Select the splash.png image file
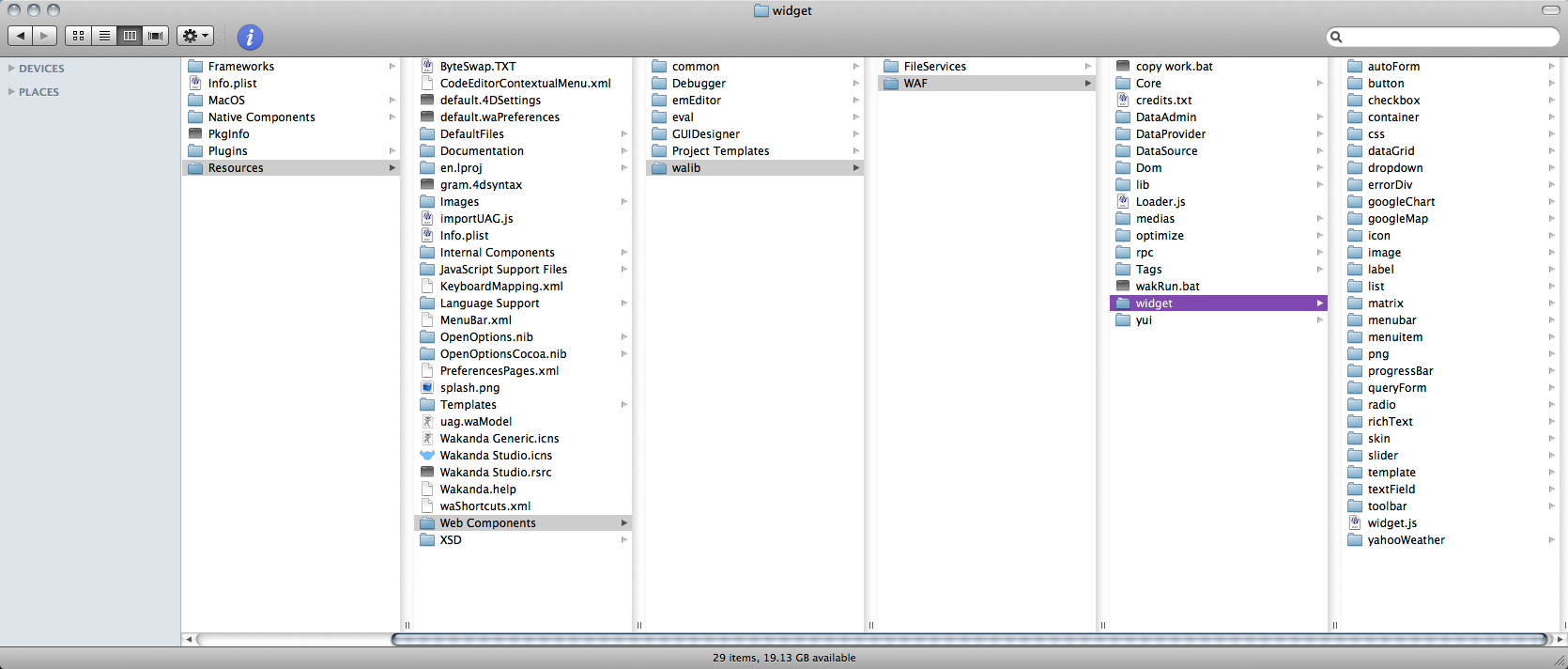This screenshot has height=669, width=1568. point(469,388)
